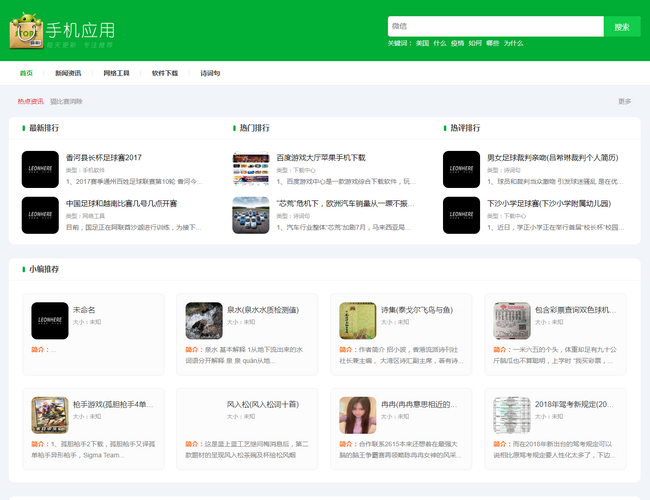Viewport: 650px width, 500px height.
Task: Click 类型：手机软件 under 香河县长杯足球赛2017
Action: pyautogui.click(x=85, y=170)
